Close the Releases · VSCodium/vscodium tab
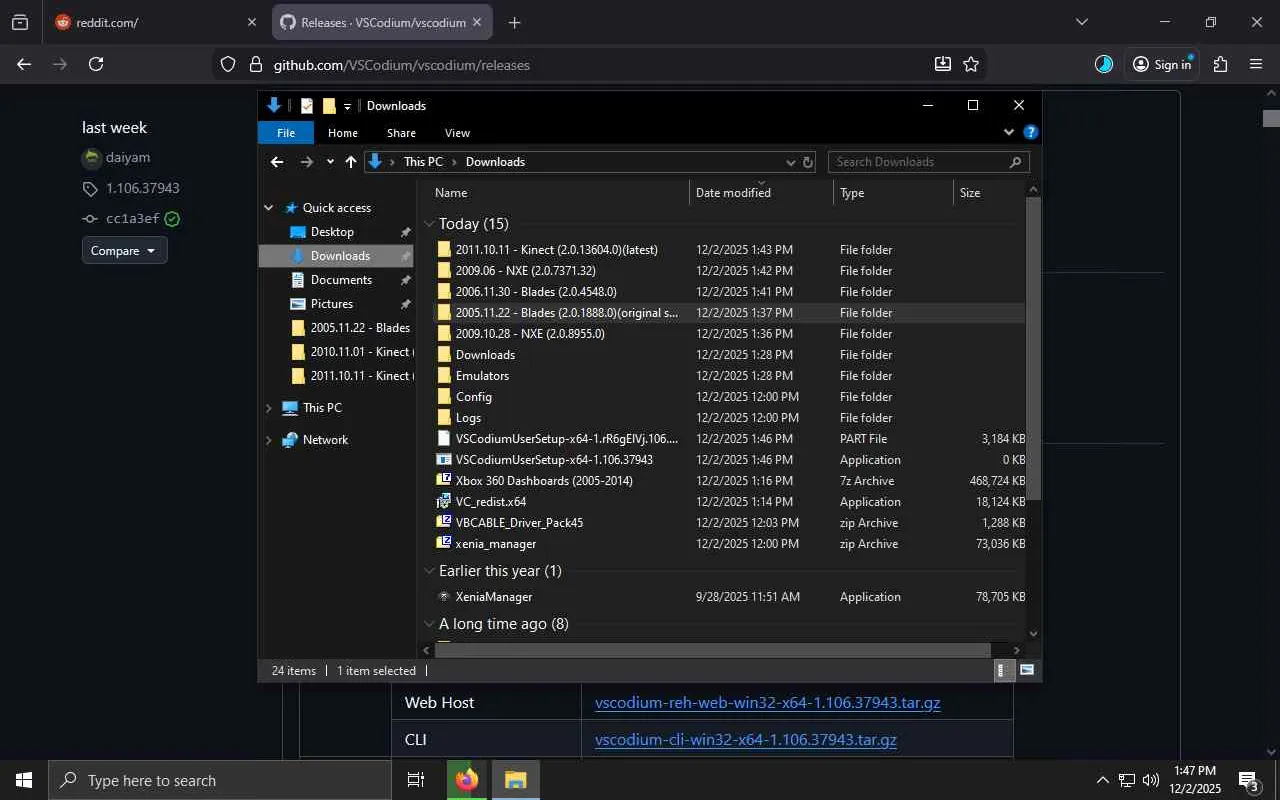1280x800 pixels. (x=477, y=22)
